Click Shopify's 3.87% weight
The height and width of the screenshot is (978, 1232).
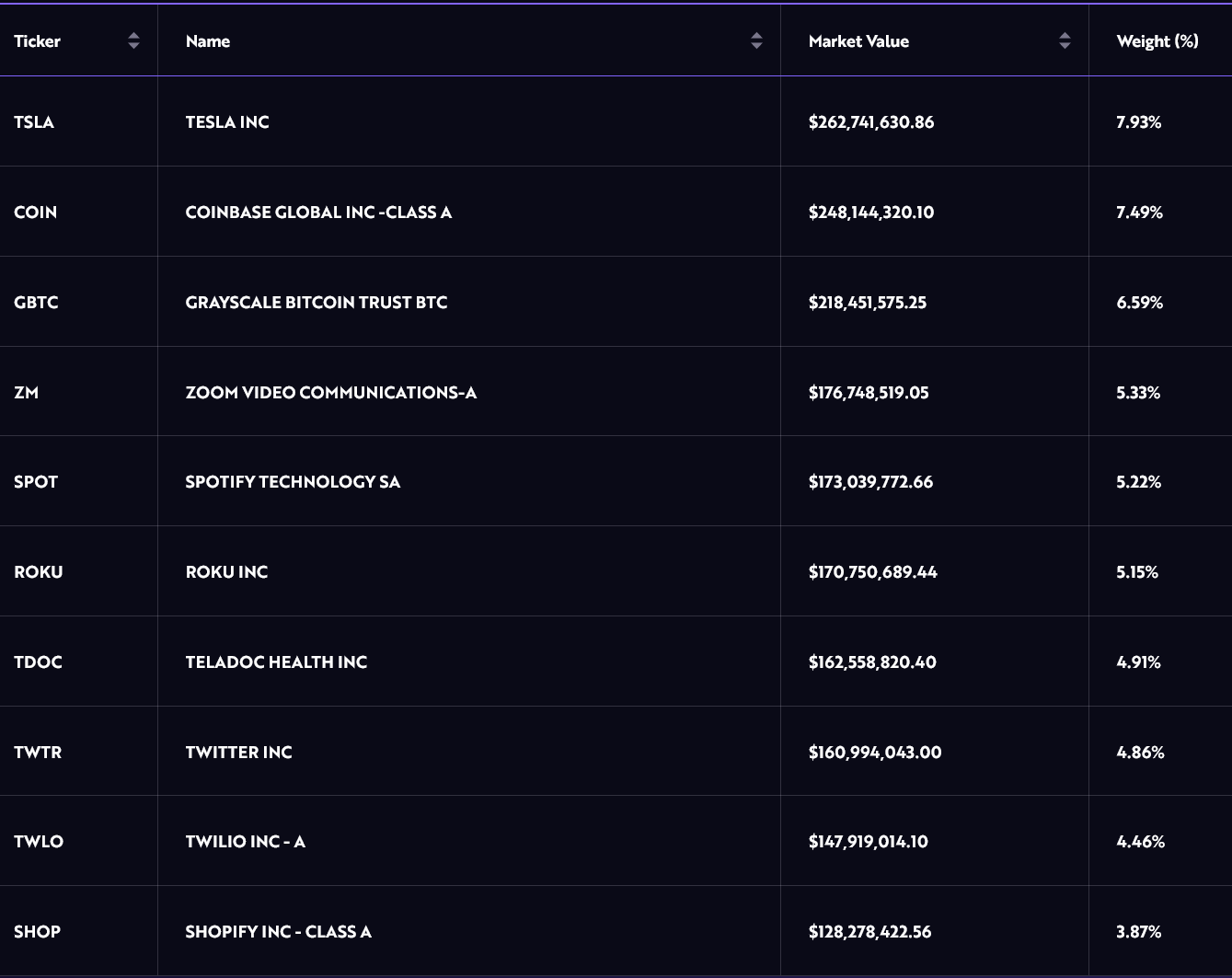coord(1139,932)
